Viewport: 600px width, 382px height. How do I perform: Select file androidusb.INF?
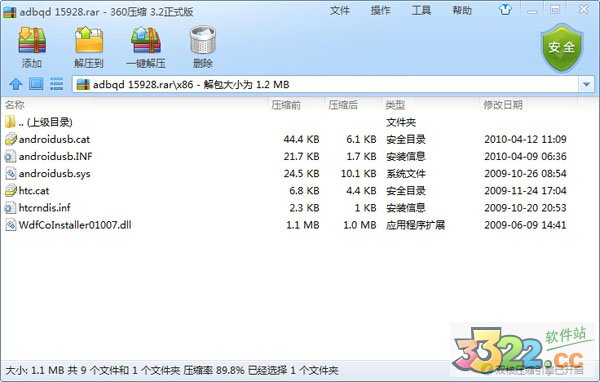click(x=55, y=156)
